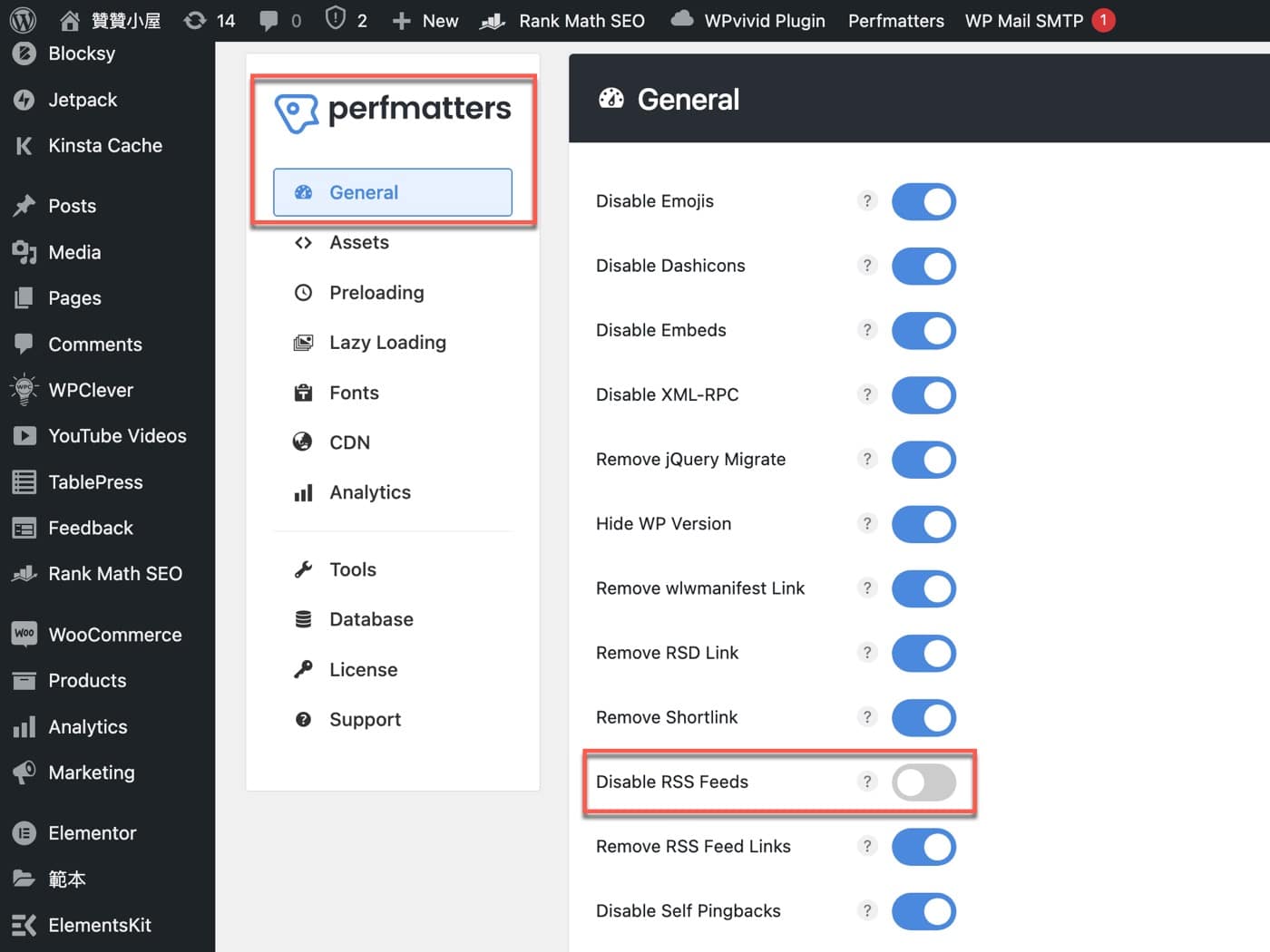The image size is (1270, 952).
Task: Click the Fonts icon in perfmatters menu
Action: pyautogui.click(x=303, y=393)
